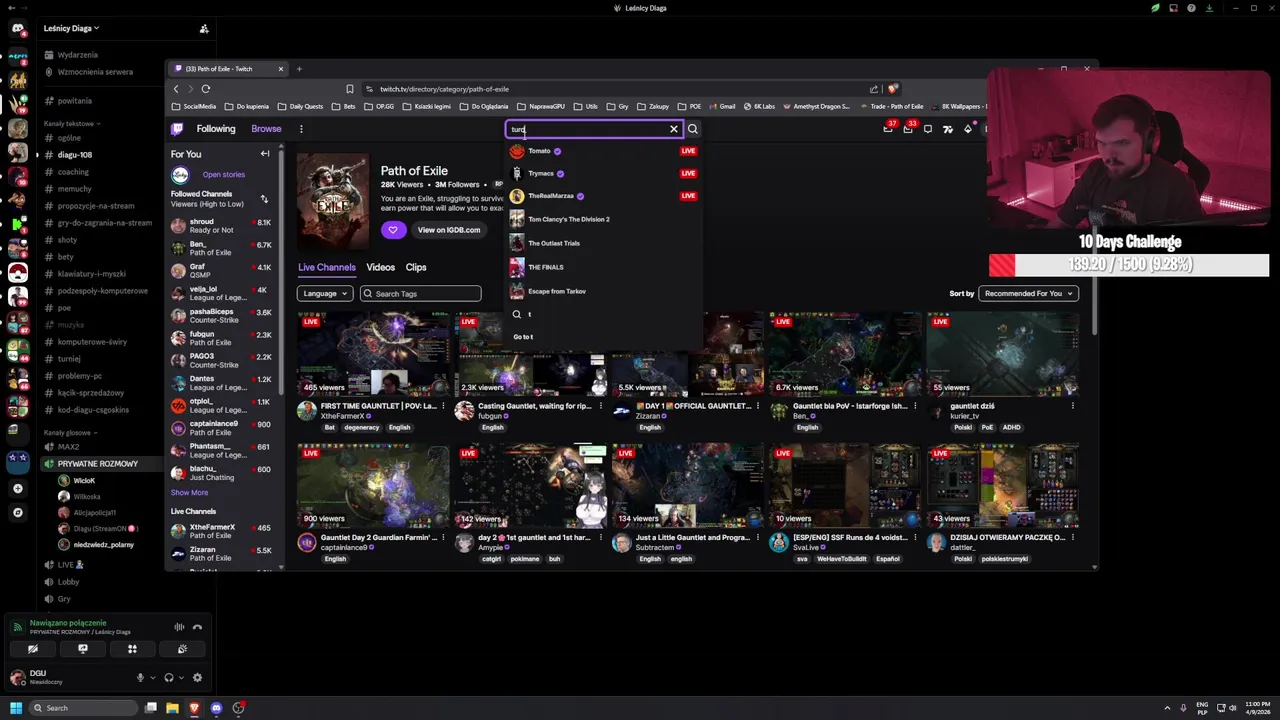Submit search with the magnifier button
Screen dimensions: 1280x720
tap(692, 129)
